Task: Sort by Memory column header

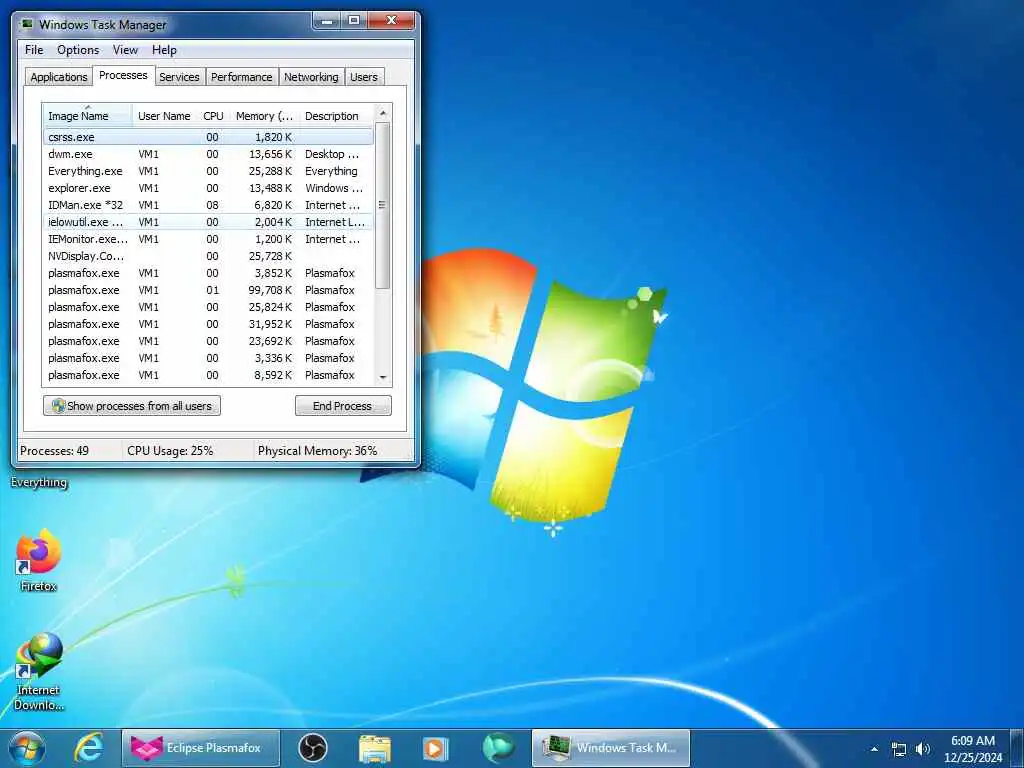Action: 264,116
